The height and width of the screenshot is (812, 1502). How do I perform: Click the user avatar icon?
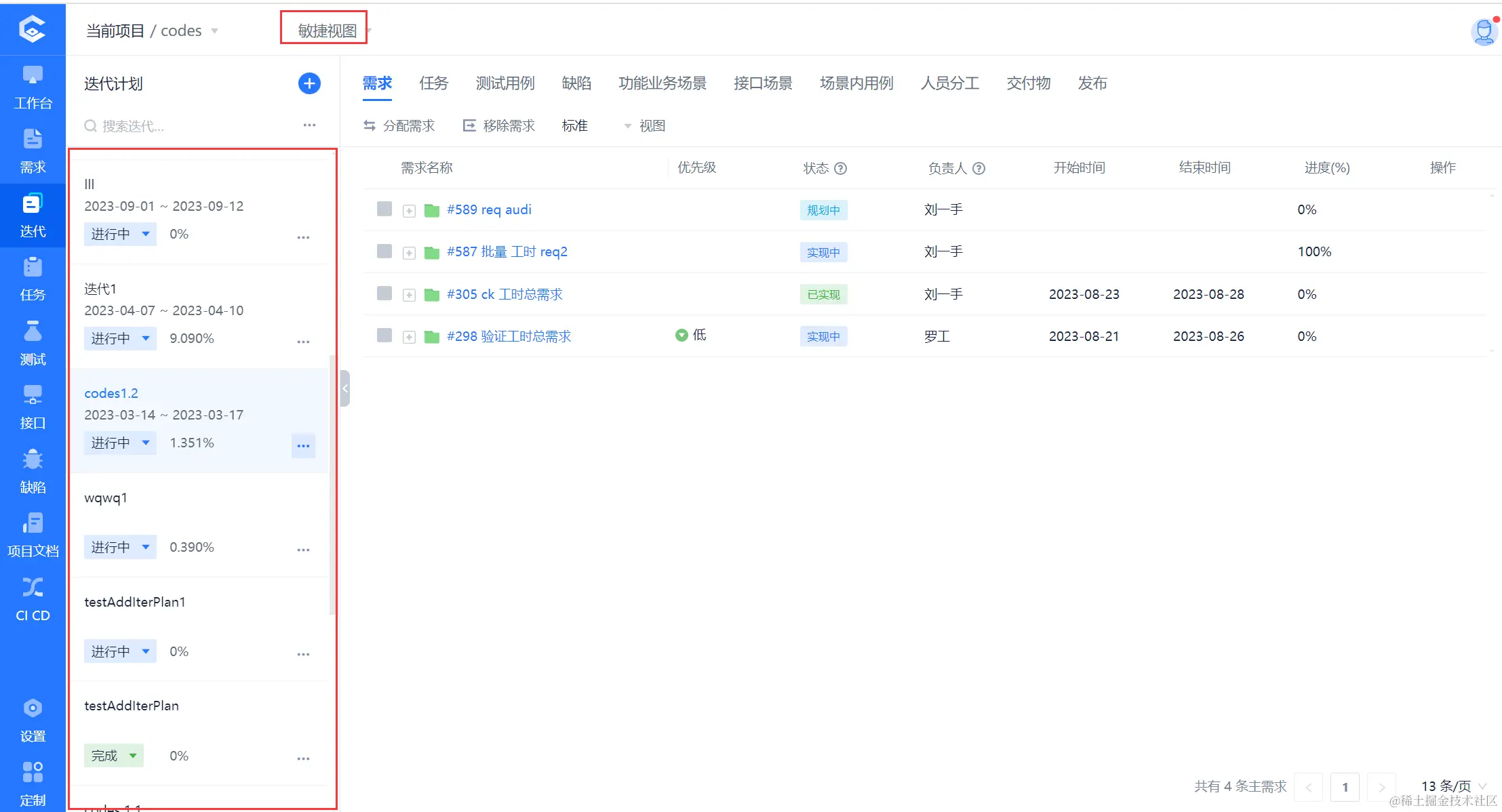1483,31
